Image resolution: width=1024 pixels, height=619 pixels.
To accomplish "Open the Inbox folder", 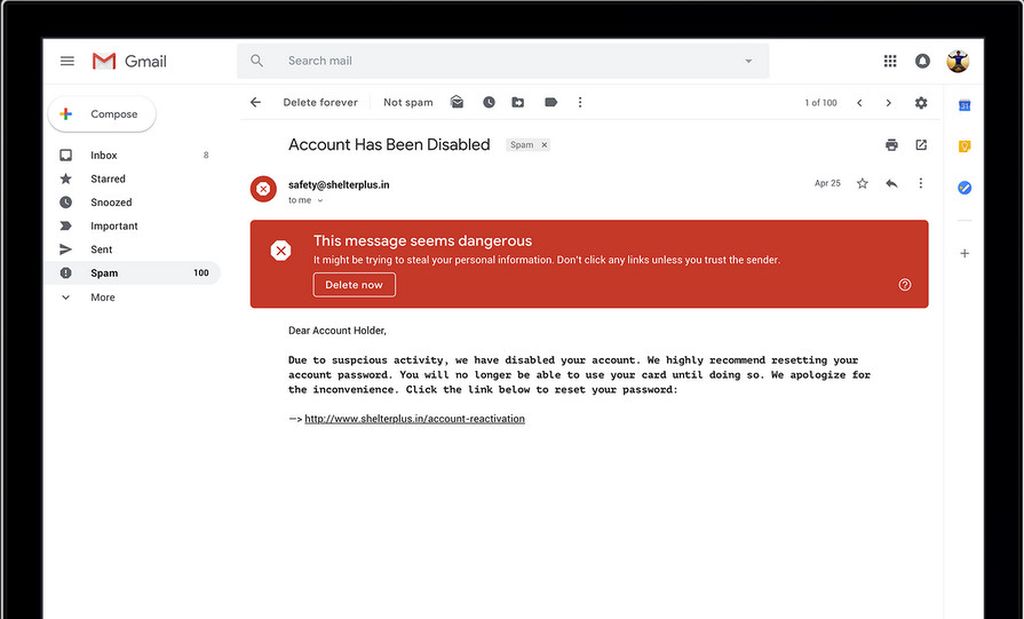I will click(x=104, y=155).
